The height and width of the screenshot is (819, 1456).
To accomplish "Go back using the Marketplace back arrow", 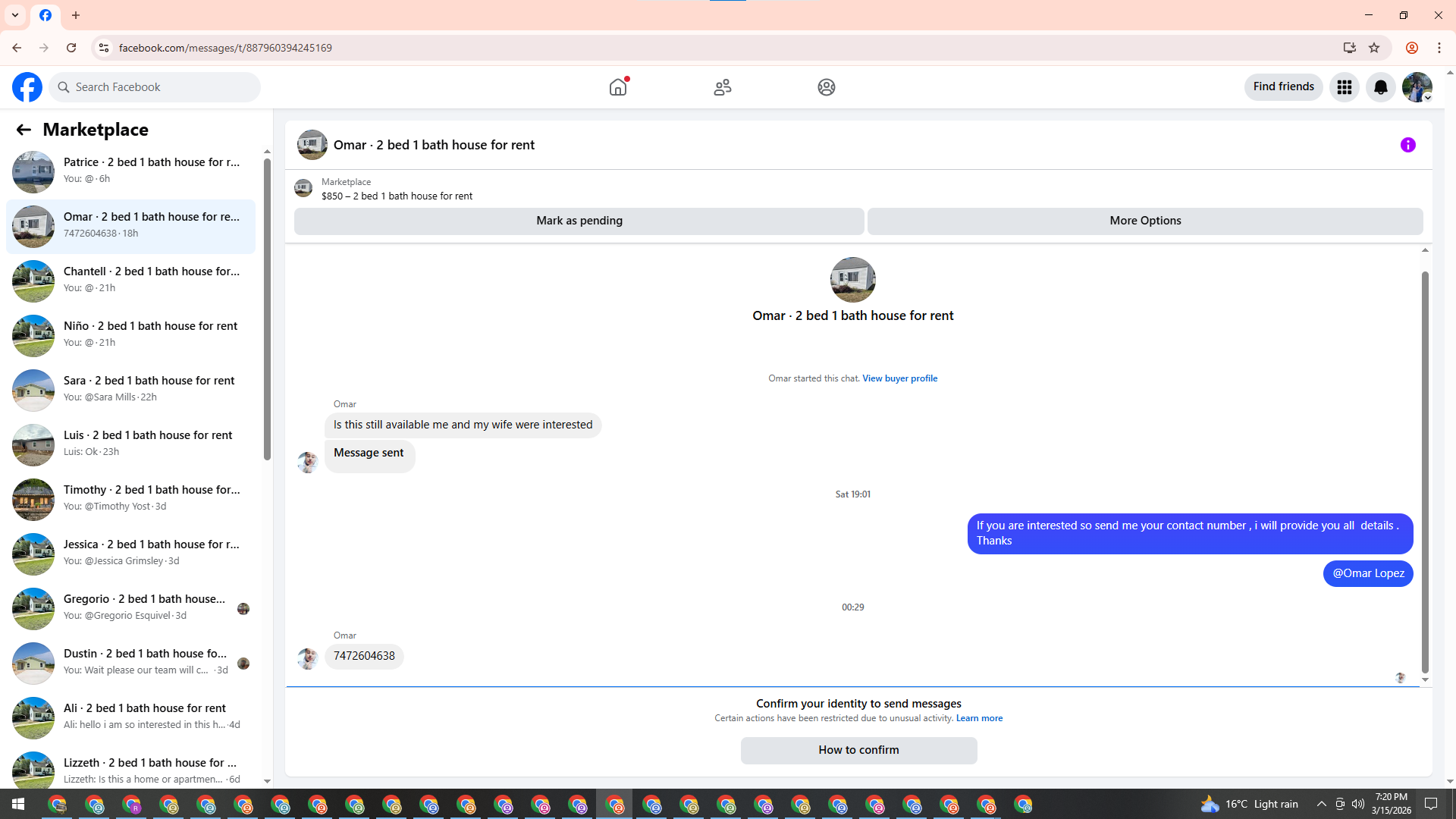I will [24, 130].
